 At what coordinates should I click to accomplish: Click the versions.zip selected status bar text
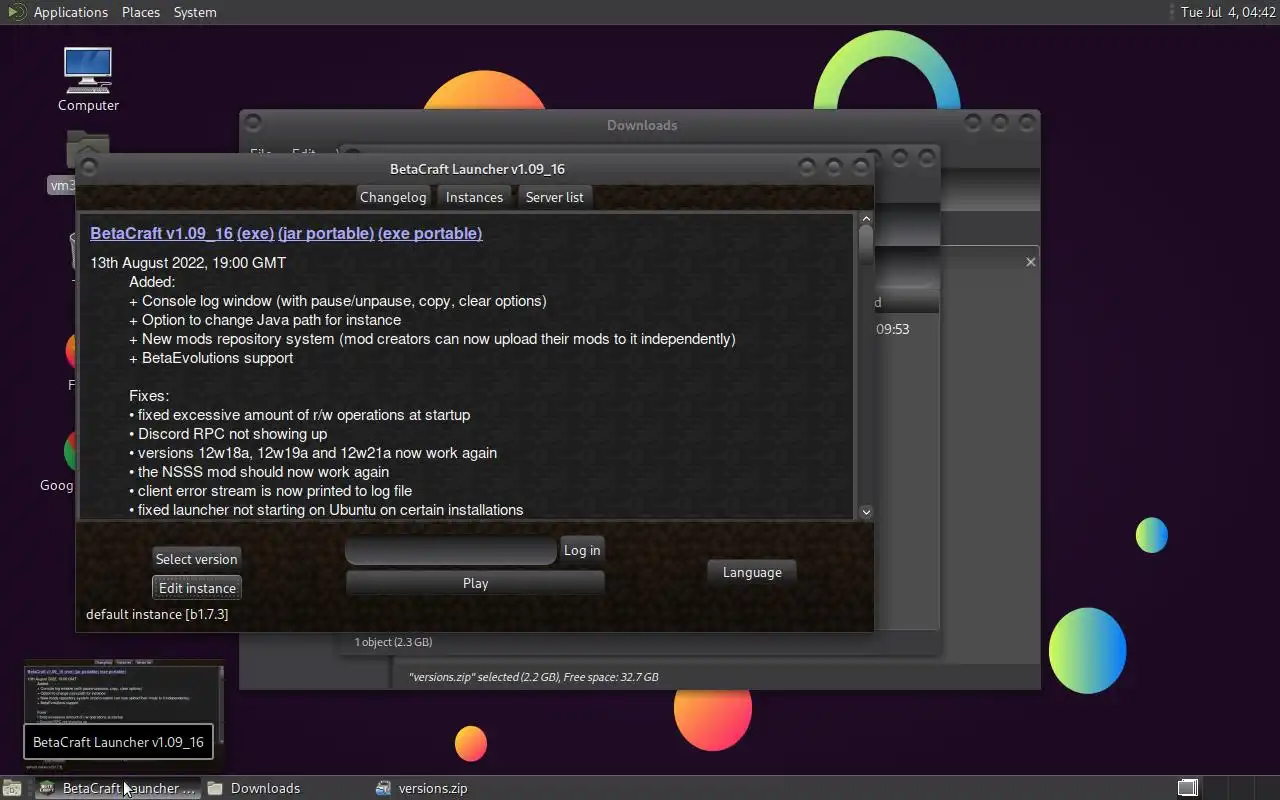click(533, 677)
